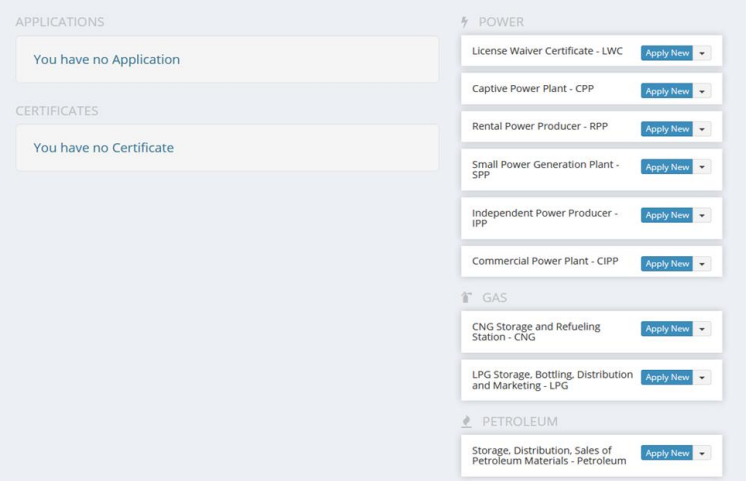Image resolution: width=746 pixels, height=481 pixels.
Task: Apply new Rental Power Producer - RPP
Action: tap(667, 129)
